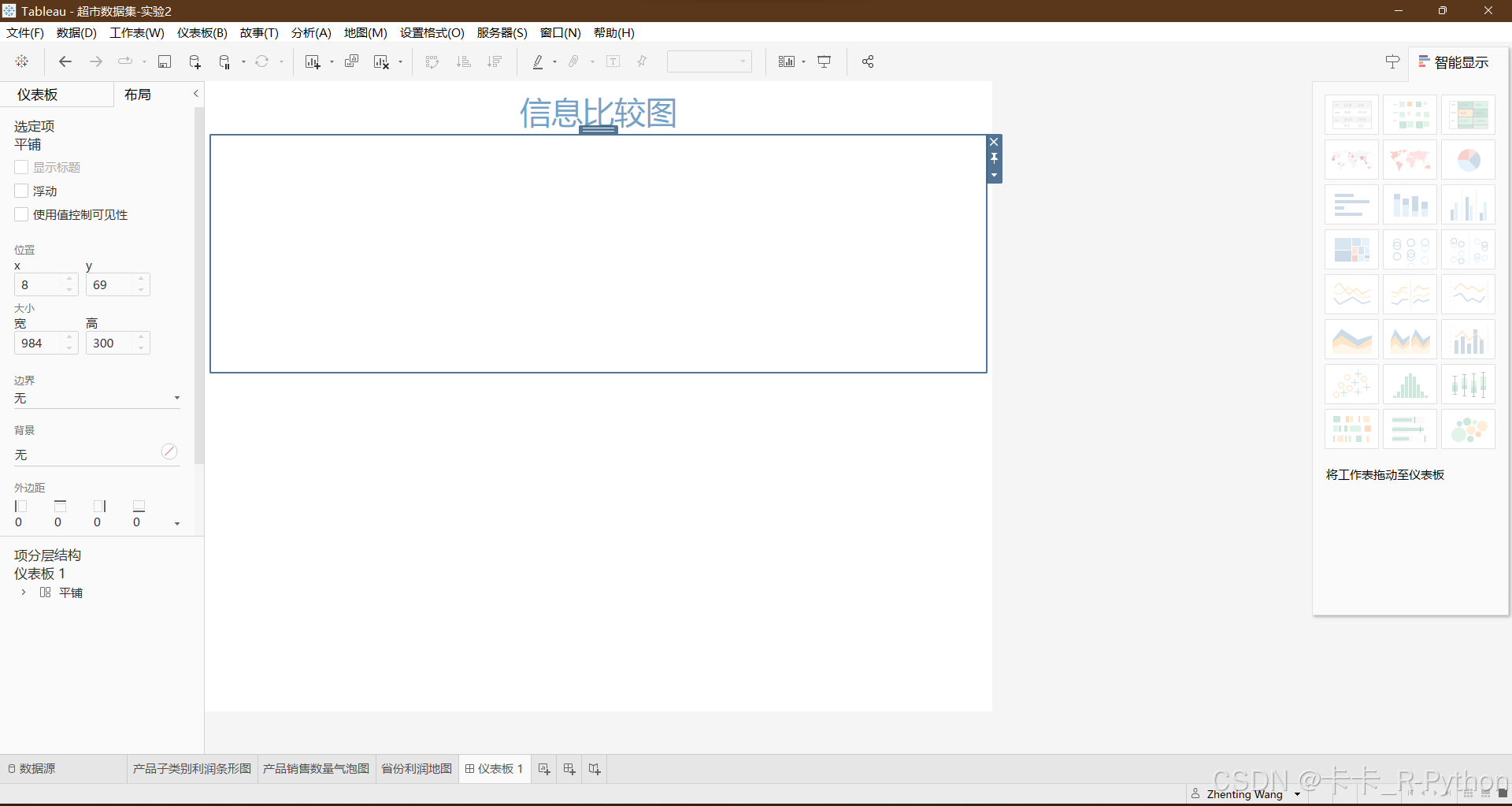Open the clear sheet dropdown arrow
The height and width of the screenshot is (806, 1512).
(x=401, y=62)
